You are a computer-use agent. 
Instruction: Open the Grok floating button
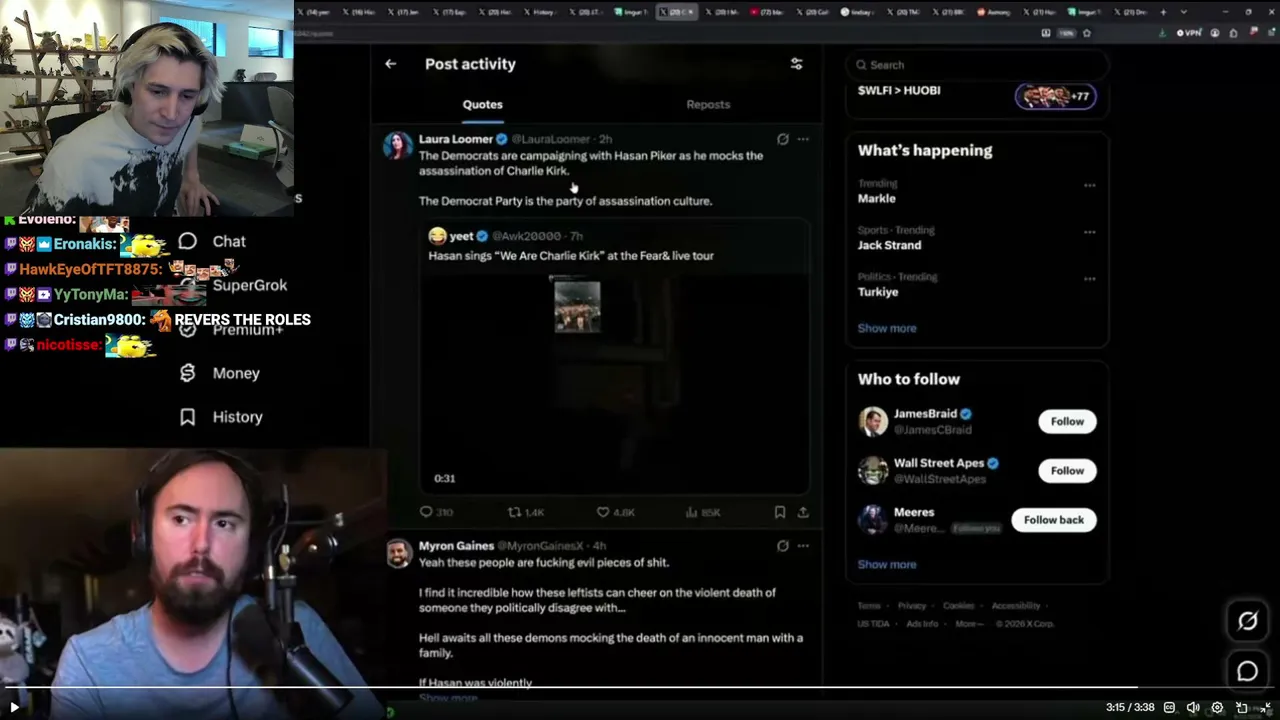(1247, 621)
